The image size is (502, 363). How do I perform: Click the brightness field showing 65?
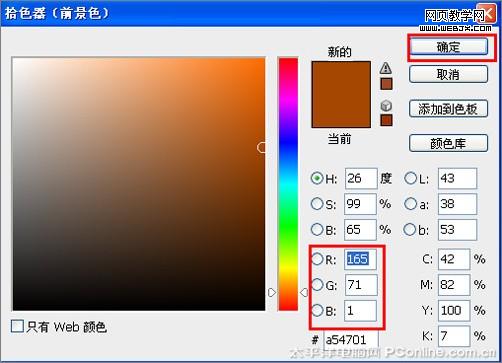click(360, 230)
